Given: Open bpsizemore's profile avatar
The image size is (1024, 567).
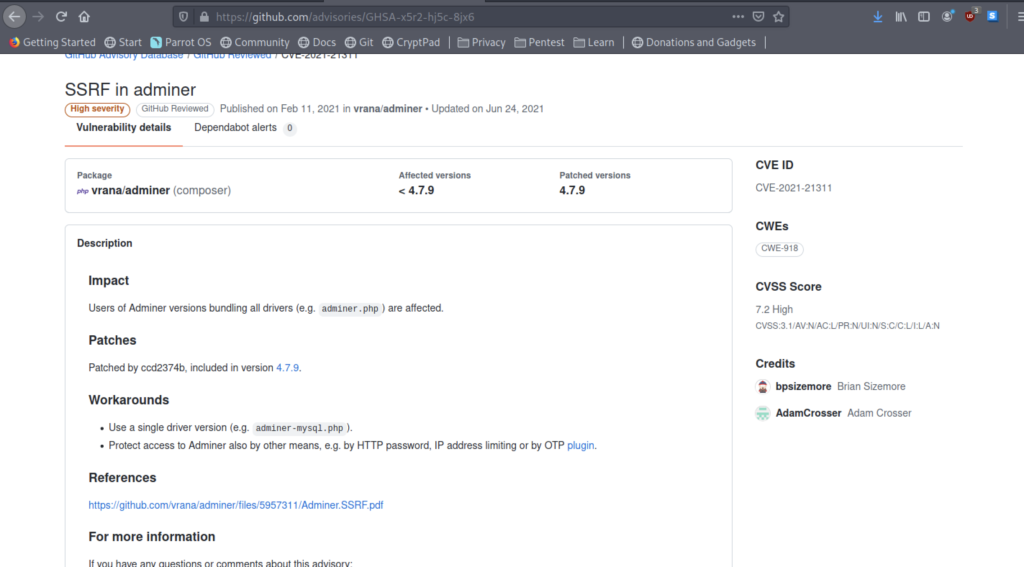Looking at the screenshot, I should (762, 387).
